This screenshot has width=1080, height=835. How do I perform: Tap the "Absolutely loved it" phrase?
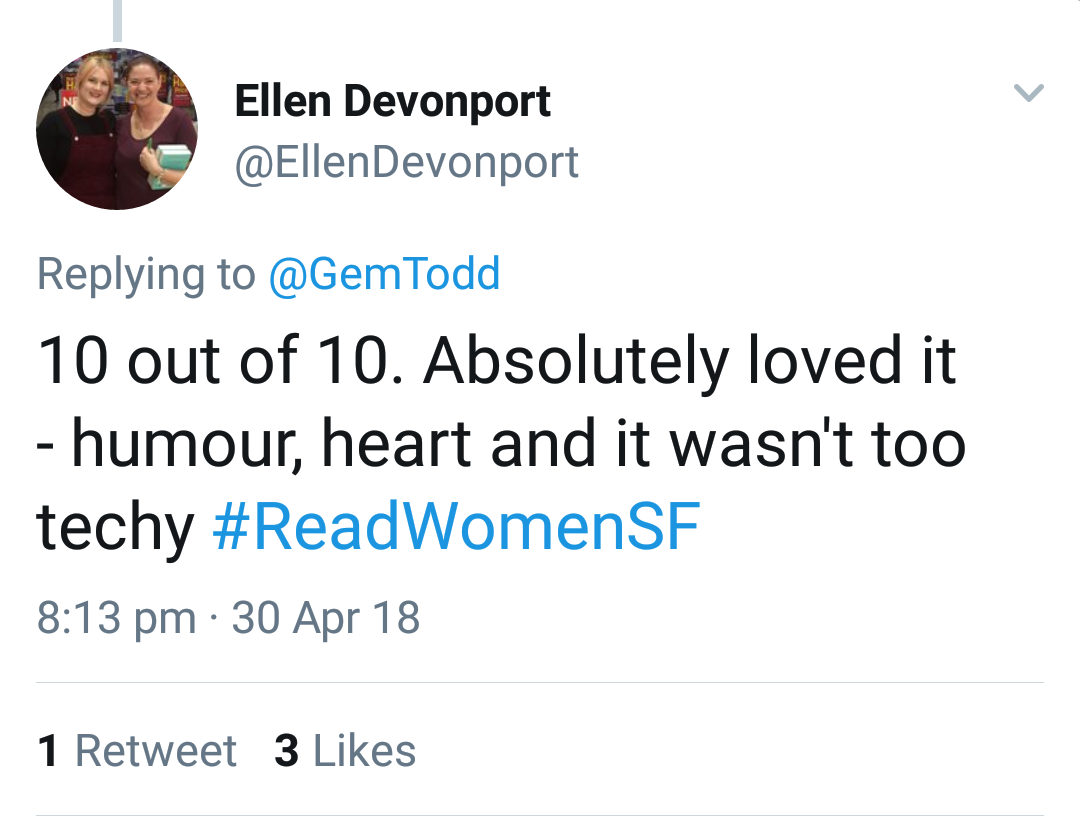(690, 361)
